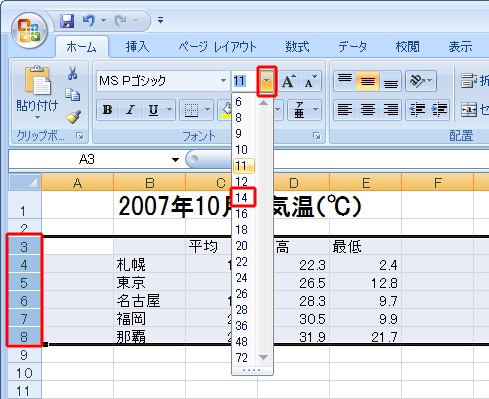Align text right

pos(390,110)
